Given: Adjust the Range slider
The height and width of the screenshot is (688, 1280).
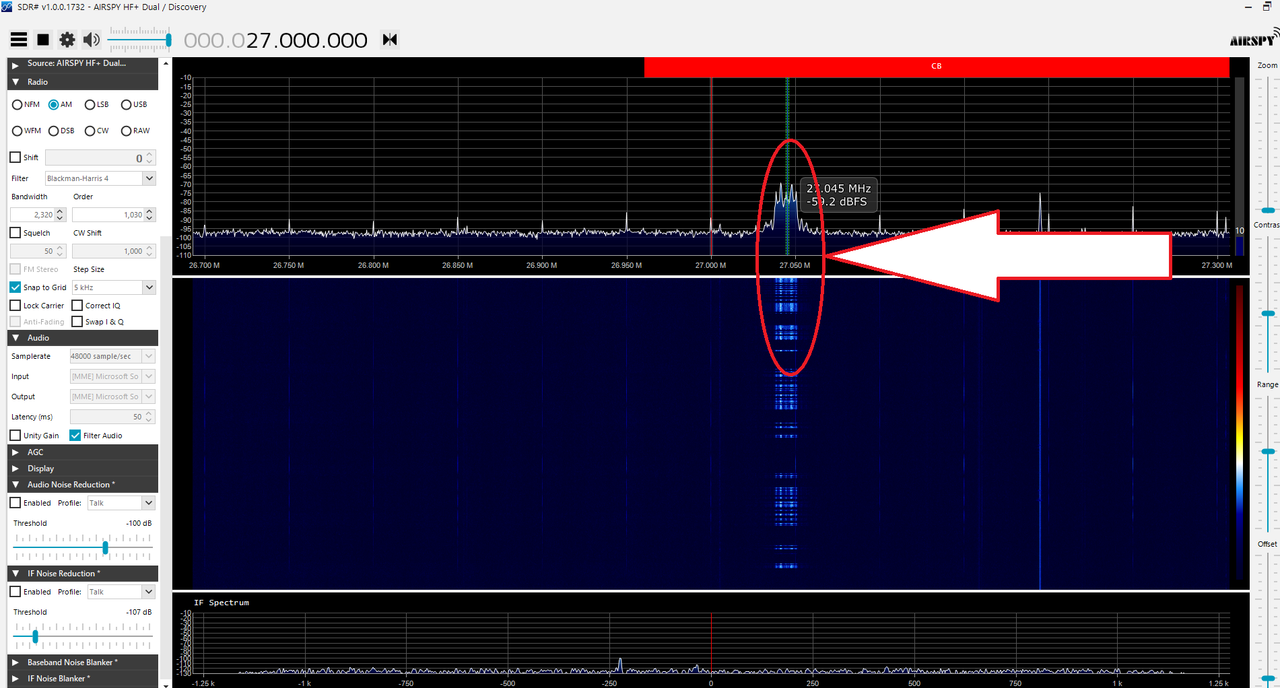Looking at the screenshot, I should click(x=1267, y=465).
